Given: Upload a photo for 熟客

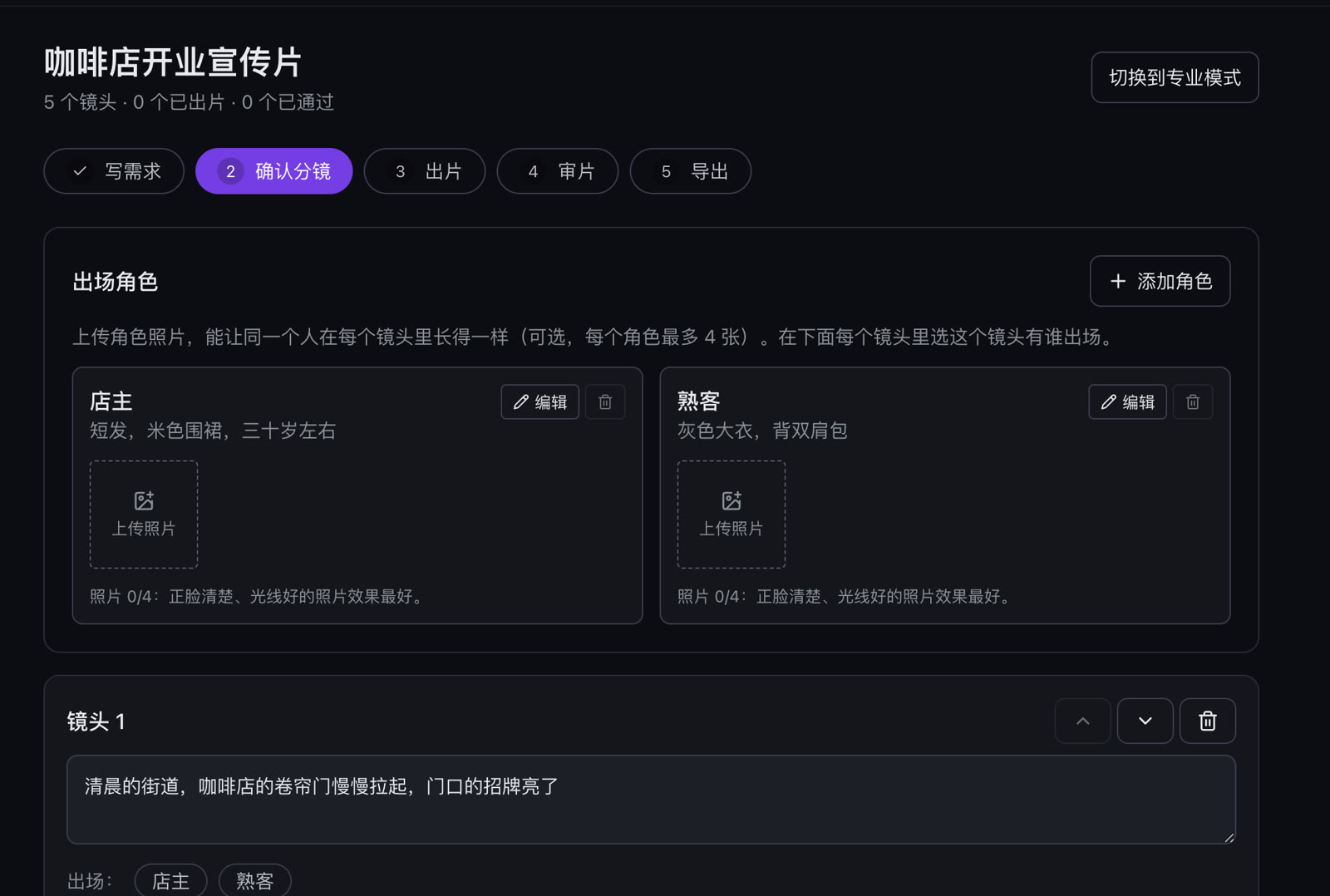Looking at the screenshot, I should [x=731, y=514].
